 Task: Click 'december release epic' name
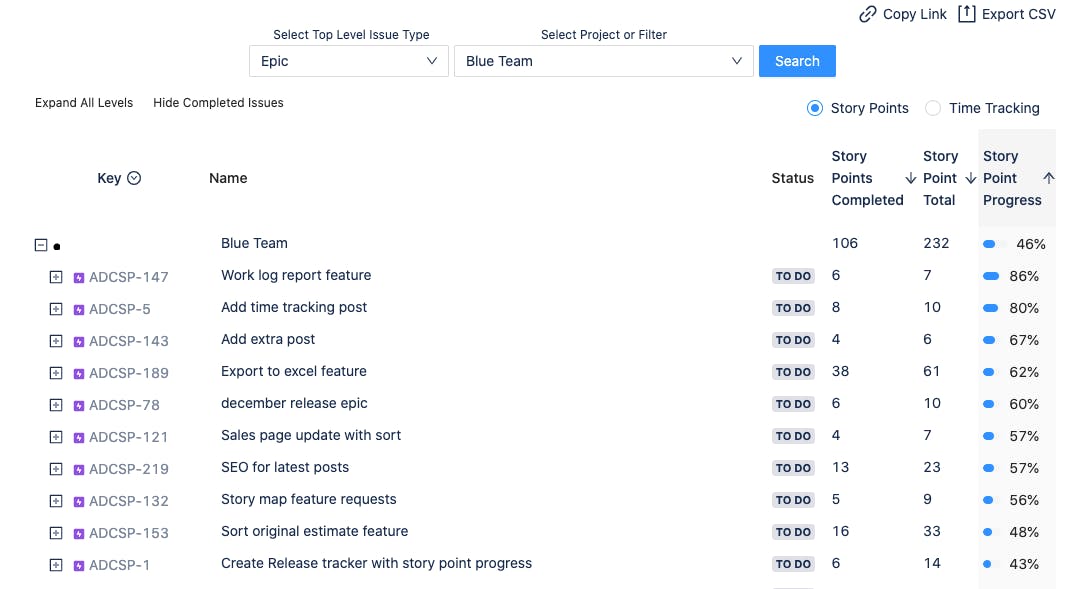point(294,403)
